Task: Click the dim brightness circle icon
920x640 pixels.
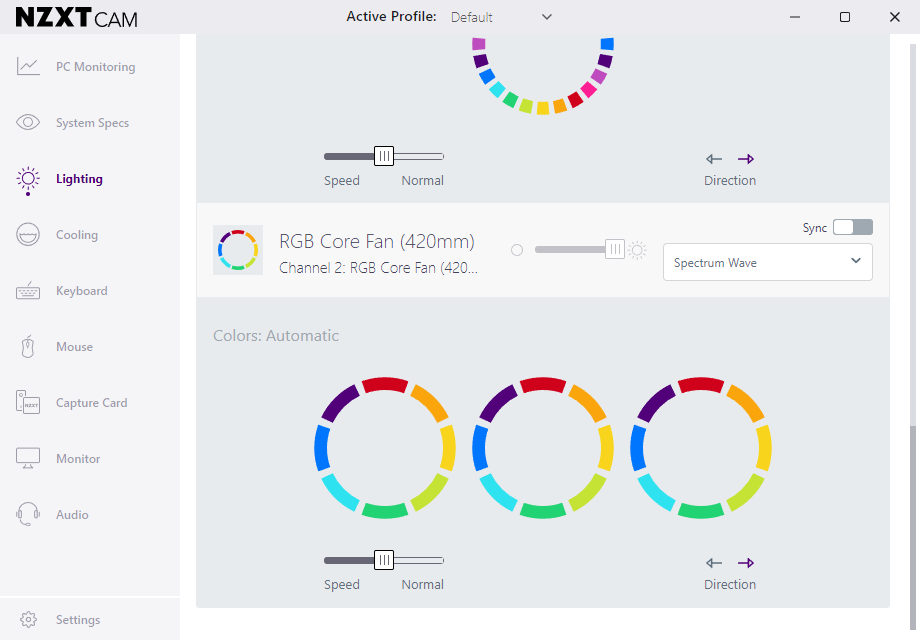Action: 517,250
